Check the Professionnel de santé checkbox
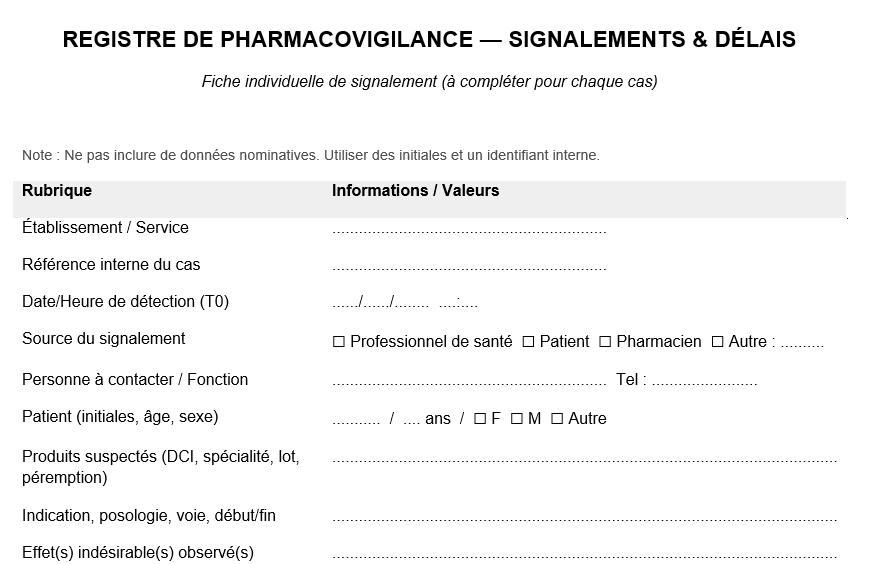This screenshot has height=564, width=875. pos(339,342)
